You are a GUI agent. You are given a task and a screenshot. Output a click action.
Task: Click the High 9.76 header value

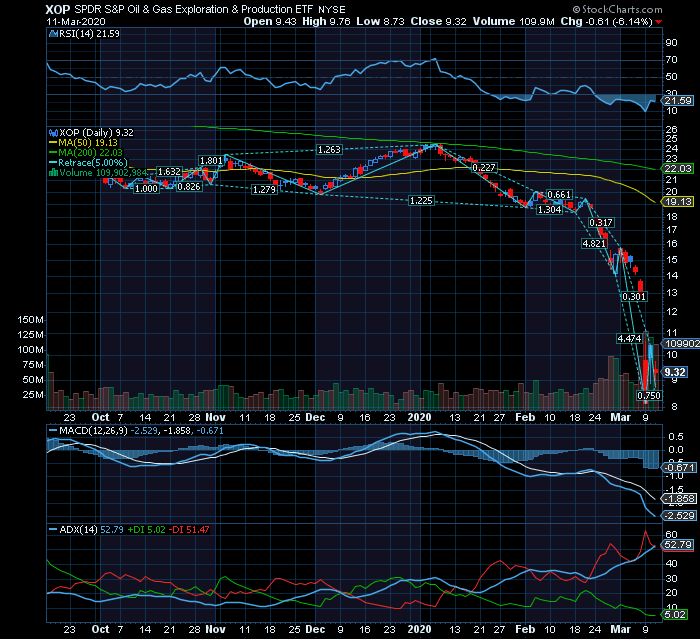pyautogui.click(x=326, y=21)
